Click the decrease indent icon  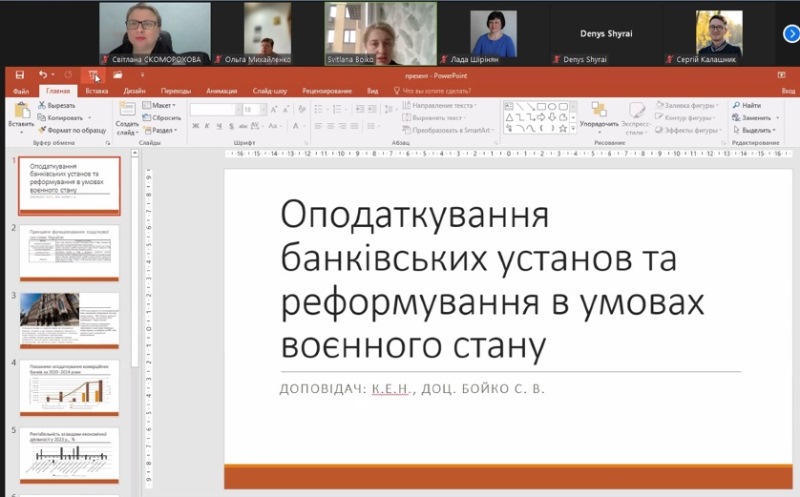tap(360, 109)
